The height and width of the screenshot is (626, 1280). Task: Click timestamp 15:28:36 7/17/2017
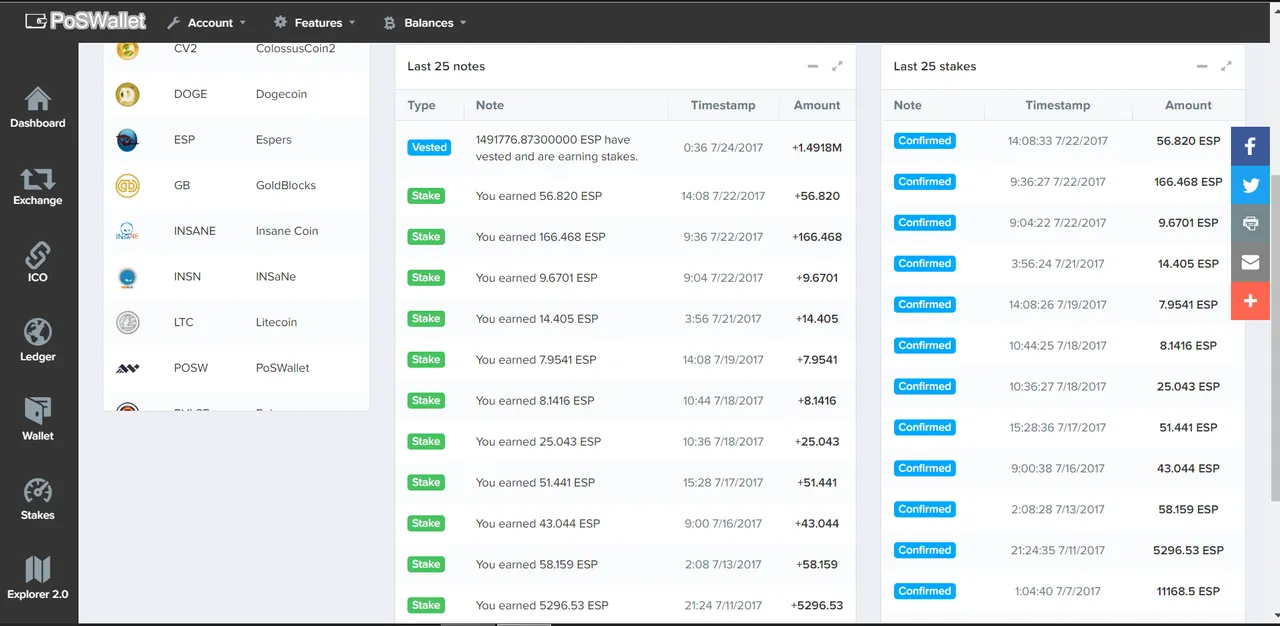pyautogui.click(x=1057, y=427)
